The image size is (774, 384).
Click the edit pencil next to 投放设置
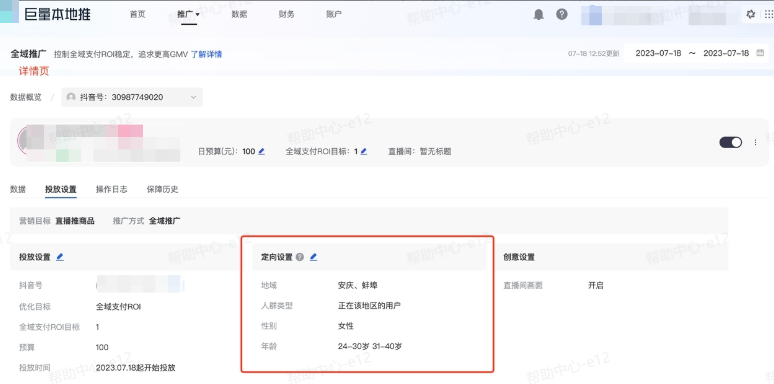tap(60, 257)
